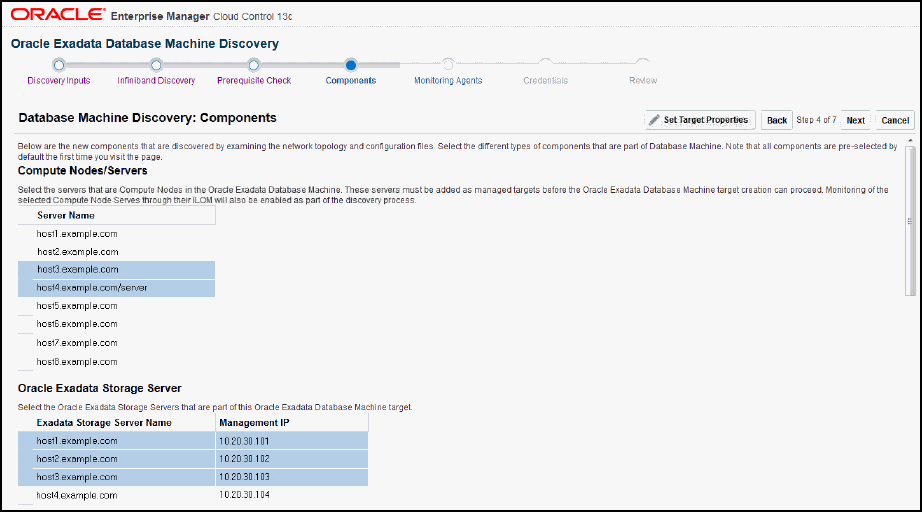The height and width of the screenshot is (512, 922).
Task: Select compute node host6.example.com
Action: [x=116, y=324]
